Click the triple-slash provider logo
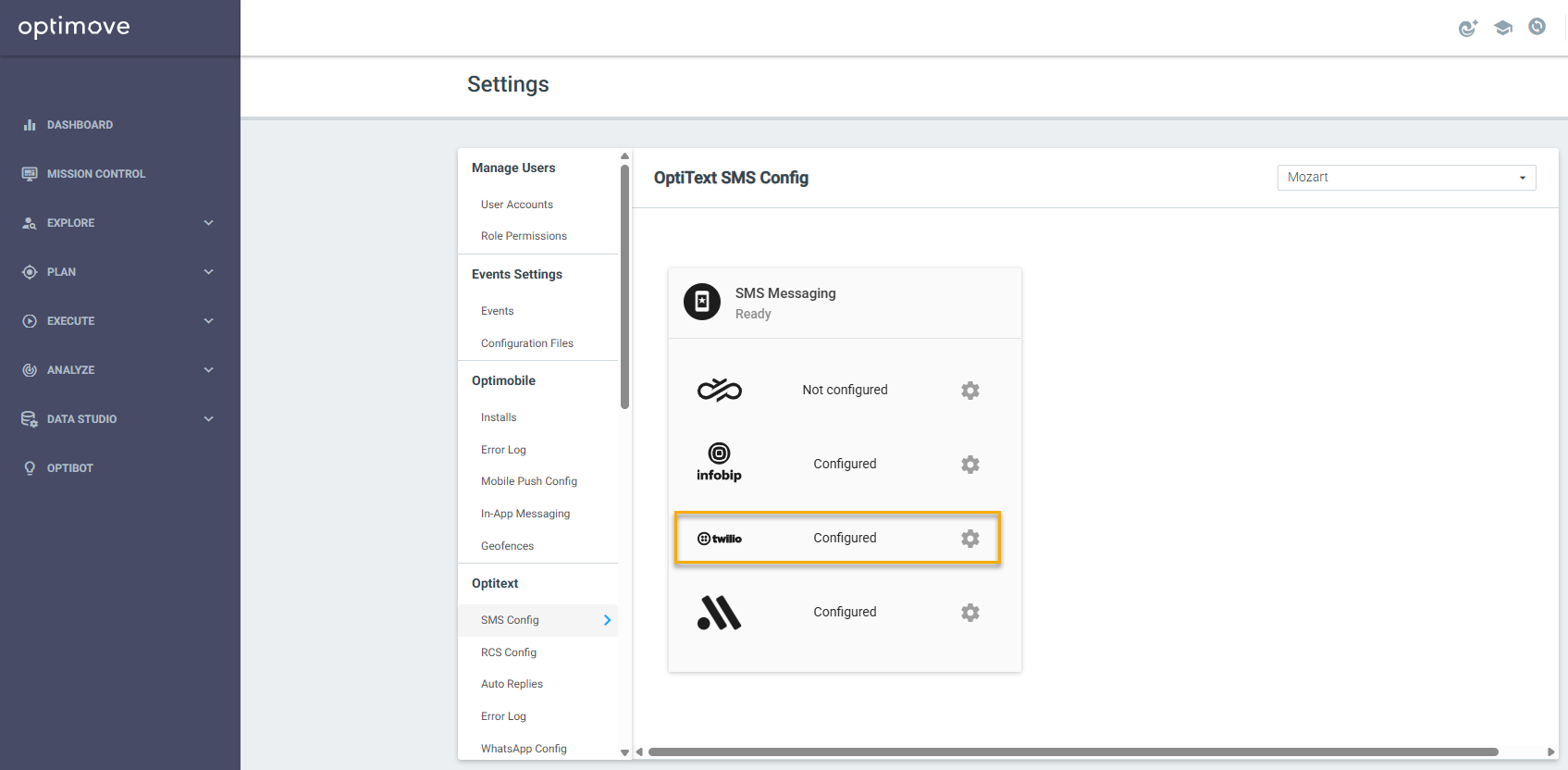This screenshot has width=1568, height=770. 720,613
